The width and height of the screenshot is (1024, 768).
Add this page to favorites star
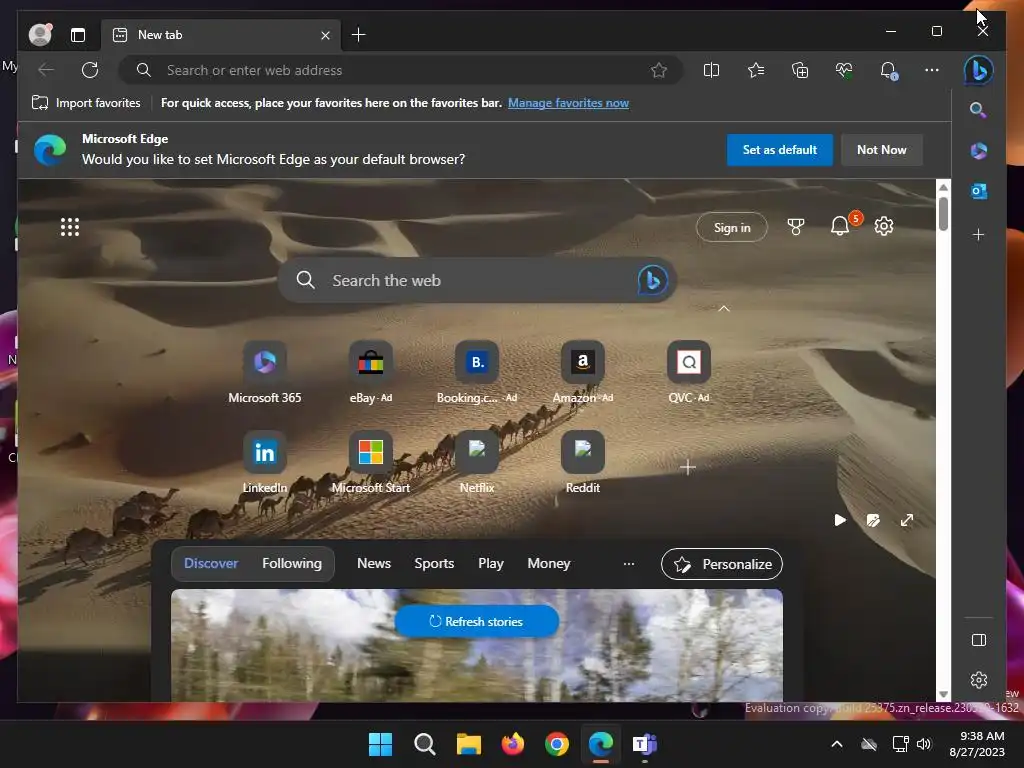658,70
